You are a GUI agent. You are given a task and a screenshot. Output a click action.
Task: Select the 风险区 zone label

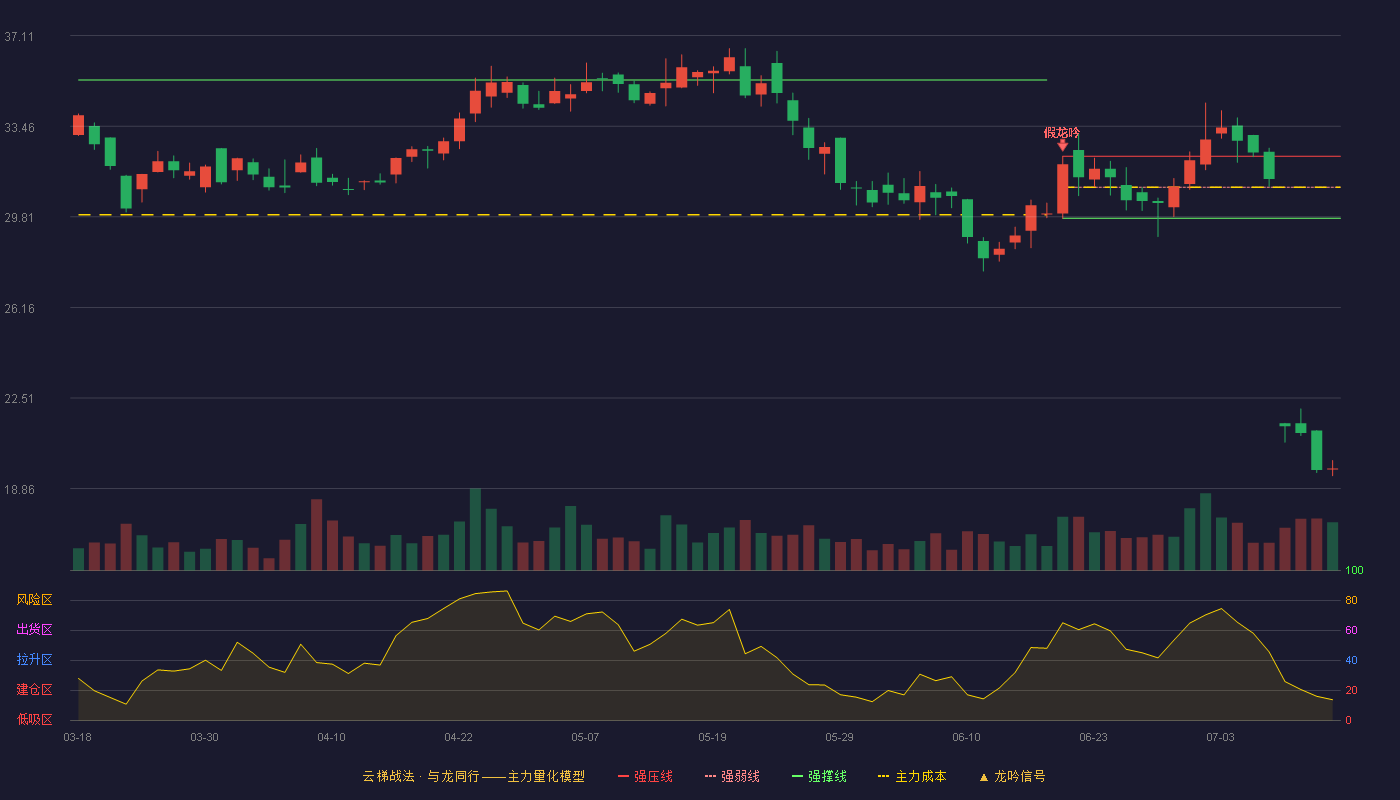tap(34, 600)
